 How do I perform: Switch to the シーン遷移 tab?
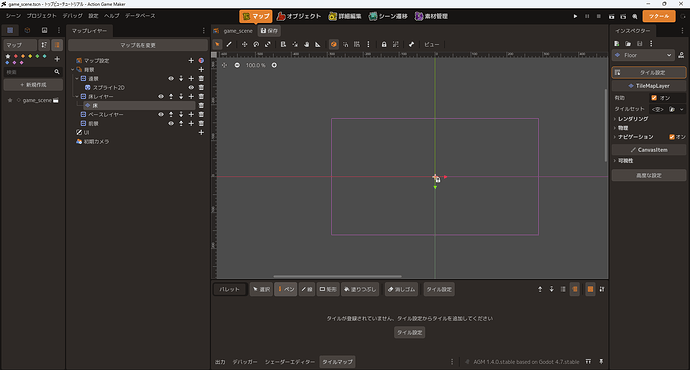[x=388, y=16]
